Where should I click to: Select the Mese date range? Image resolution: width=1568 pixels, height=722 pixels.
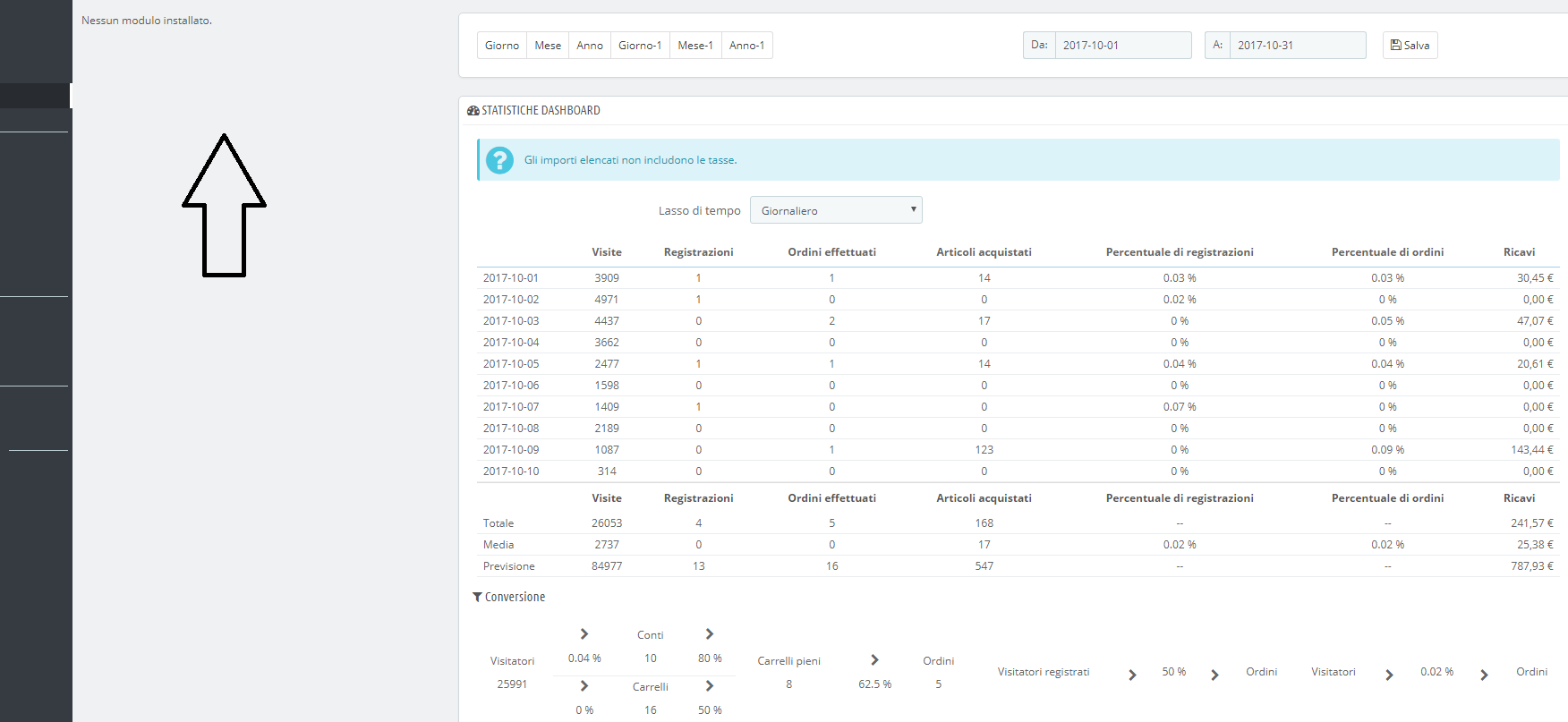tap(548, 46)
